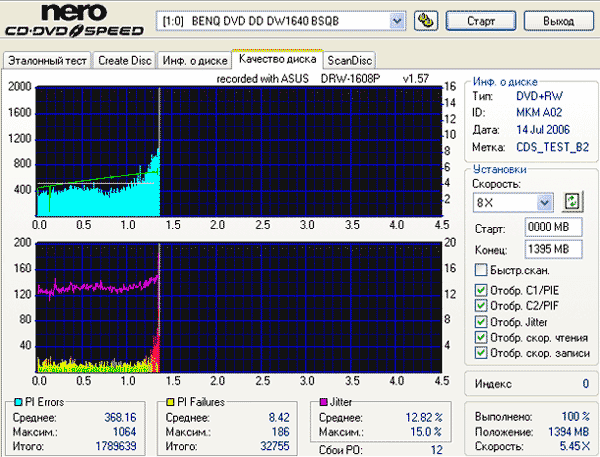This screenshot has width=600, height=457.
Task: Click the upper PI Errors graph
Action: coord(239,152)
